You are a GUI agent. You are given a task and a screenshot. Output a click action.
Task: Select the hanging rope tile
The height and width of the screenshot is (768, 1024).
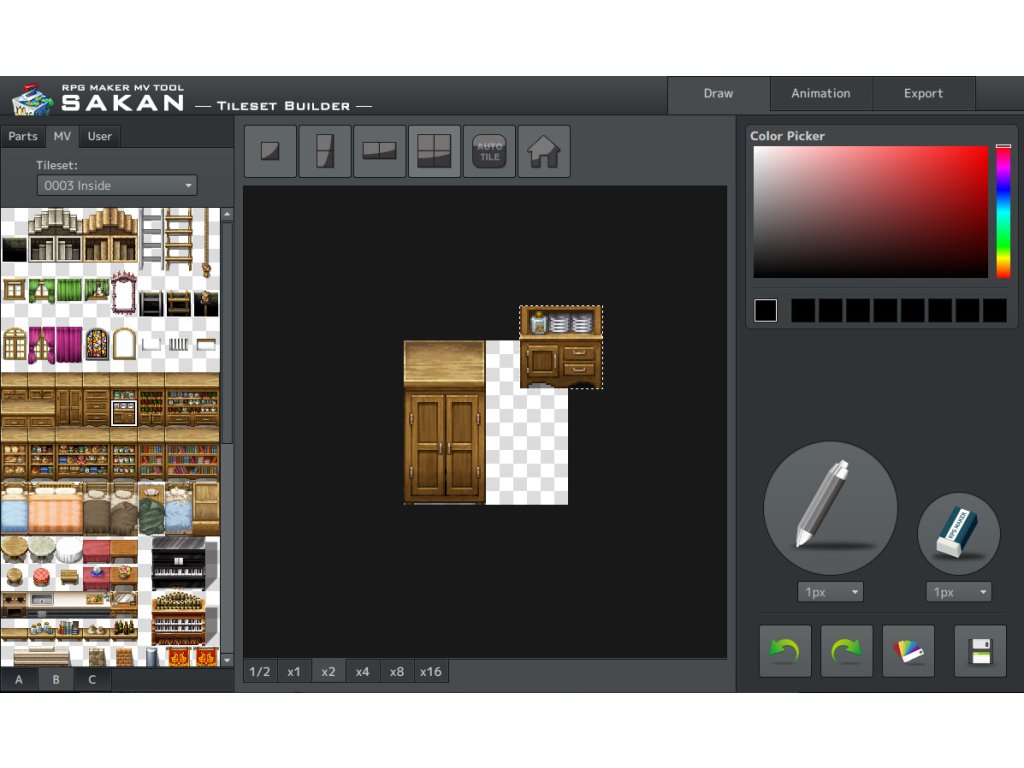pos(206,242)
